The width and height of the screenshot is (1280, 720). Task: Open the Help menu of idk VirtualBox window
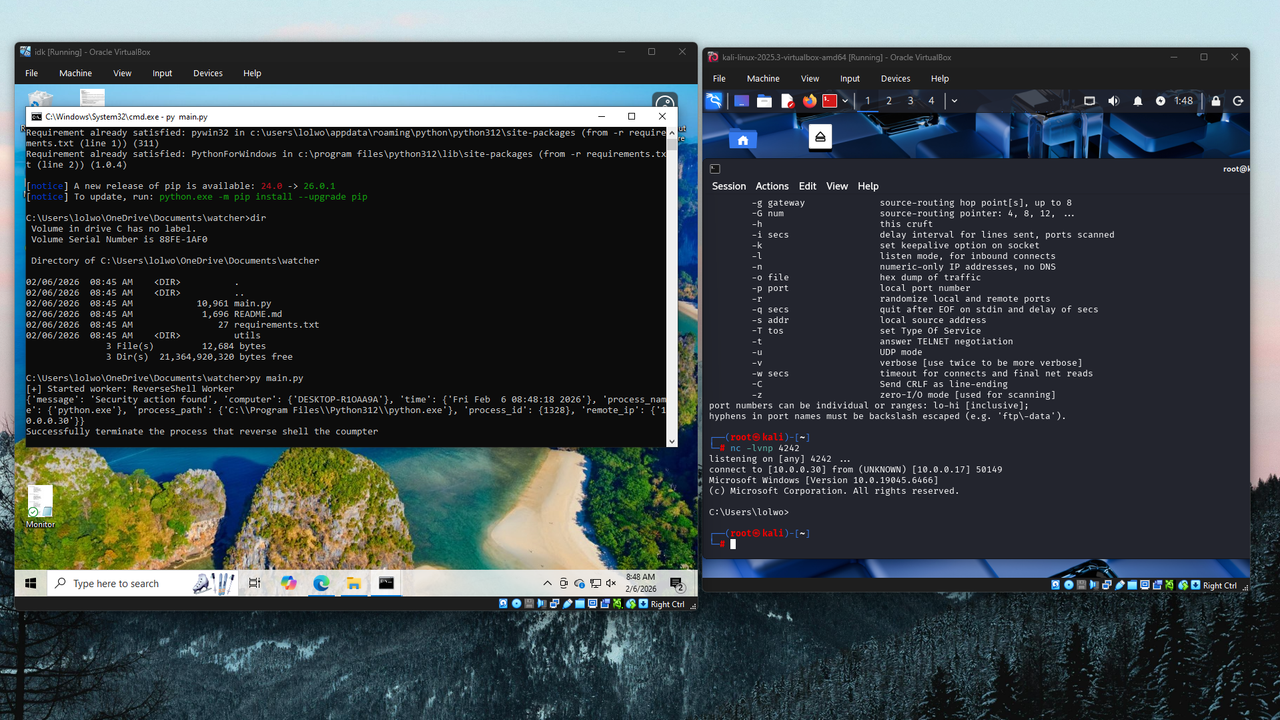pyautogui.click(x=252, y=73)
